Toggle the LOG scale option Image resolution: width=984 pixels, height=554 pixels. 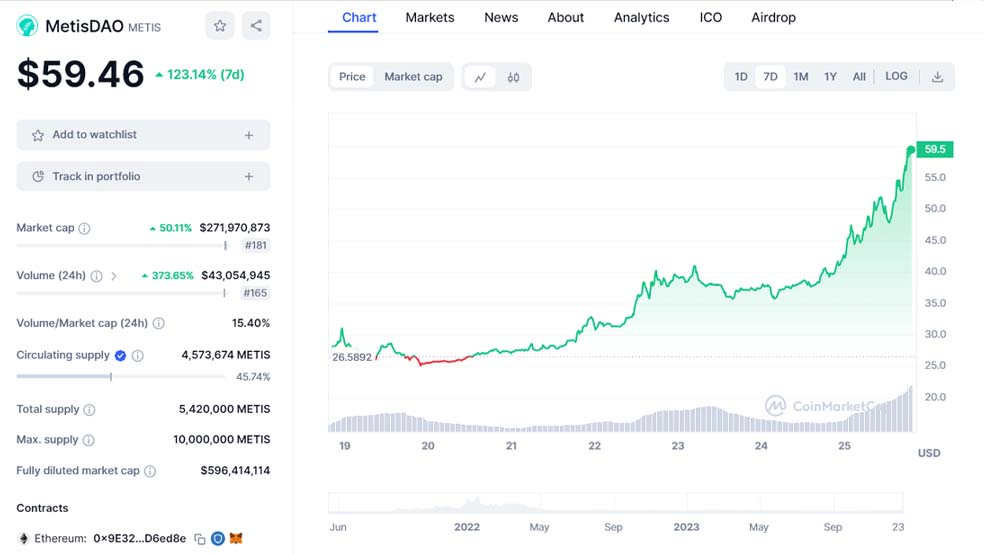896,77
